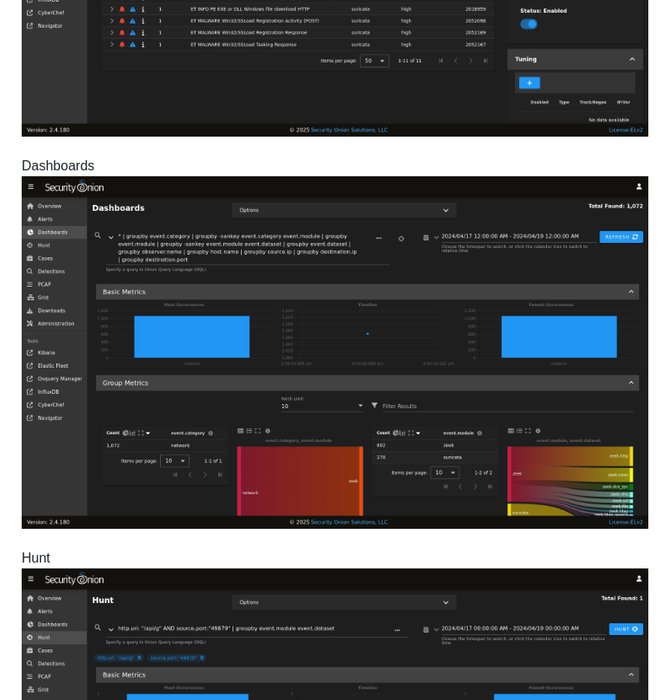Open Kibana from the Tools sidebar
Screen dimensions: 670x700
point(46,353)
